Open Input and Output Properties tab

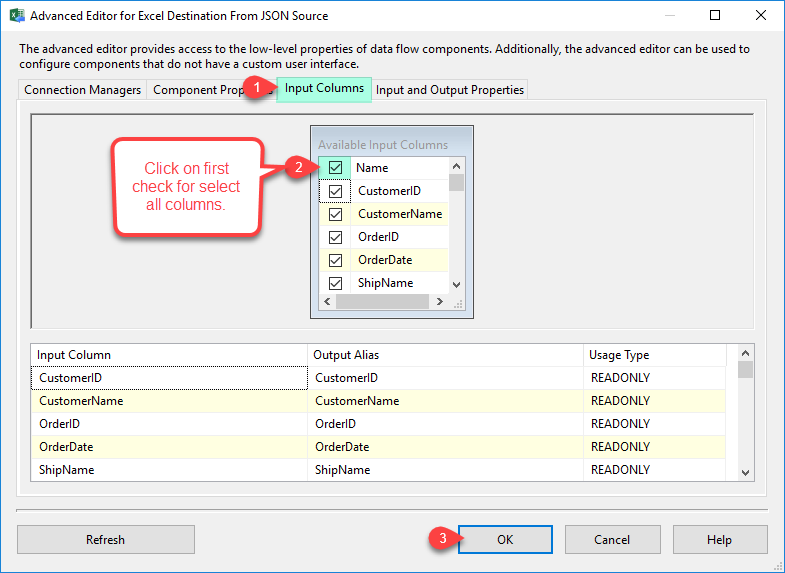450,90
